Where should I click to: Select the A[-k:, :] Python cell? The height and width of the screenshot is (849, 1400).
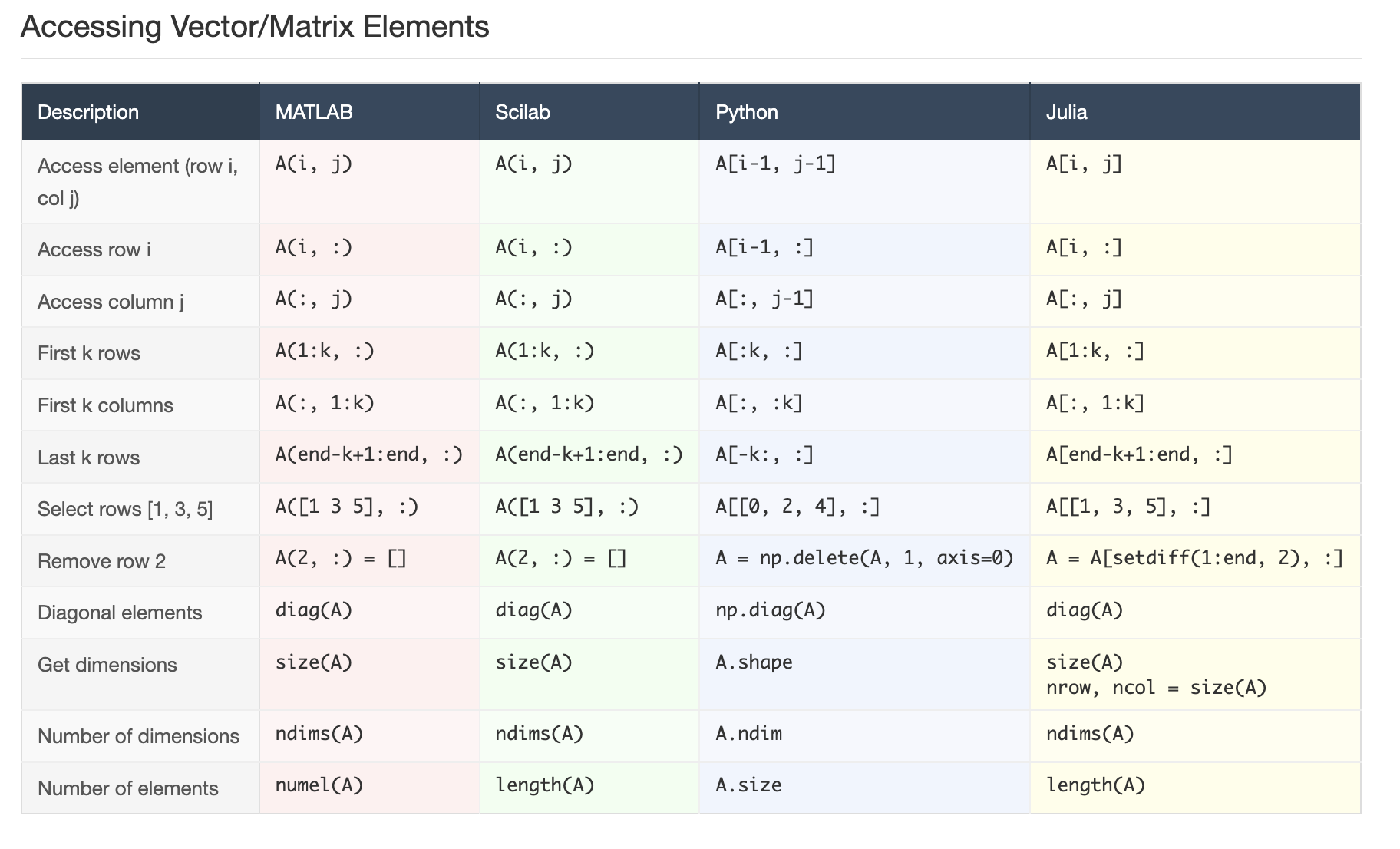click(x=764, y=454)
